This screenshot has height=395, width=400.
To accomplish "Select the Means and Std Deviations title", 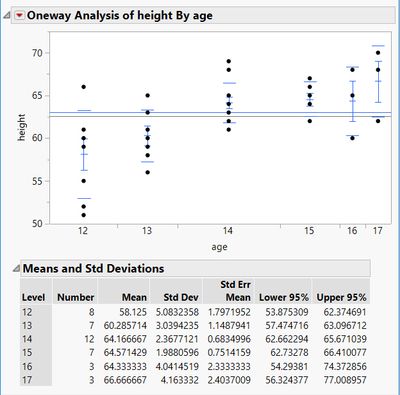I will 93,268.
